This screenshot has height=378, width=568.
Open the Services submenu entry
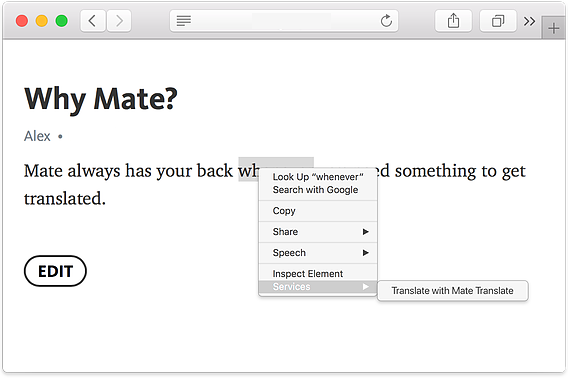click(318, 287)
